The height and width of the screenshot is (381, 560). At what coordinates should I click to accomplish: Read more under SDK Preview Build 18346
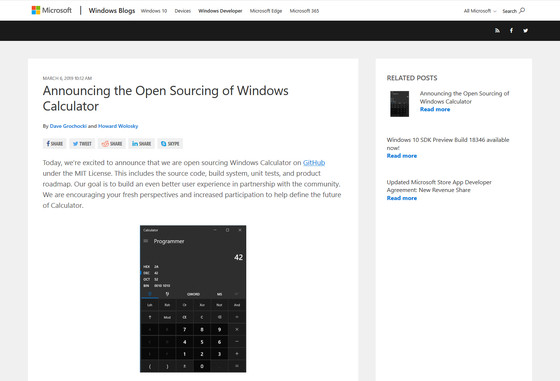coord(401,156)
